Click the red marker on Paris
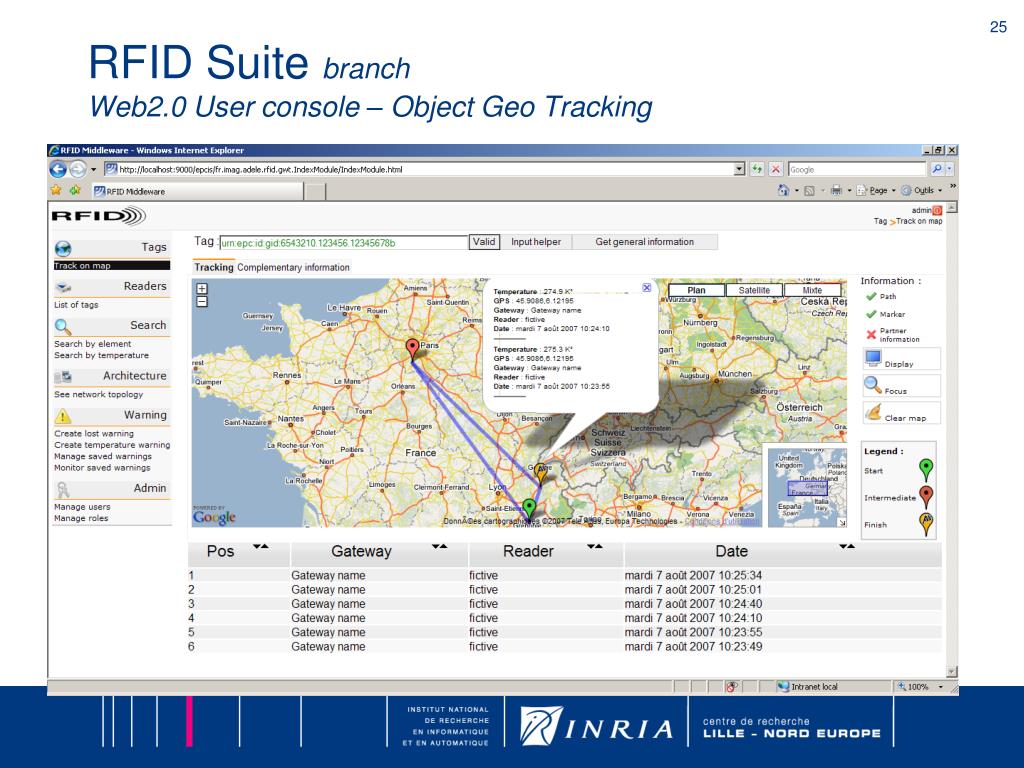The height and width of the screenshot is (768, 1024). tap(412, 349)
